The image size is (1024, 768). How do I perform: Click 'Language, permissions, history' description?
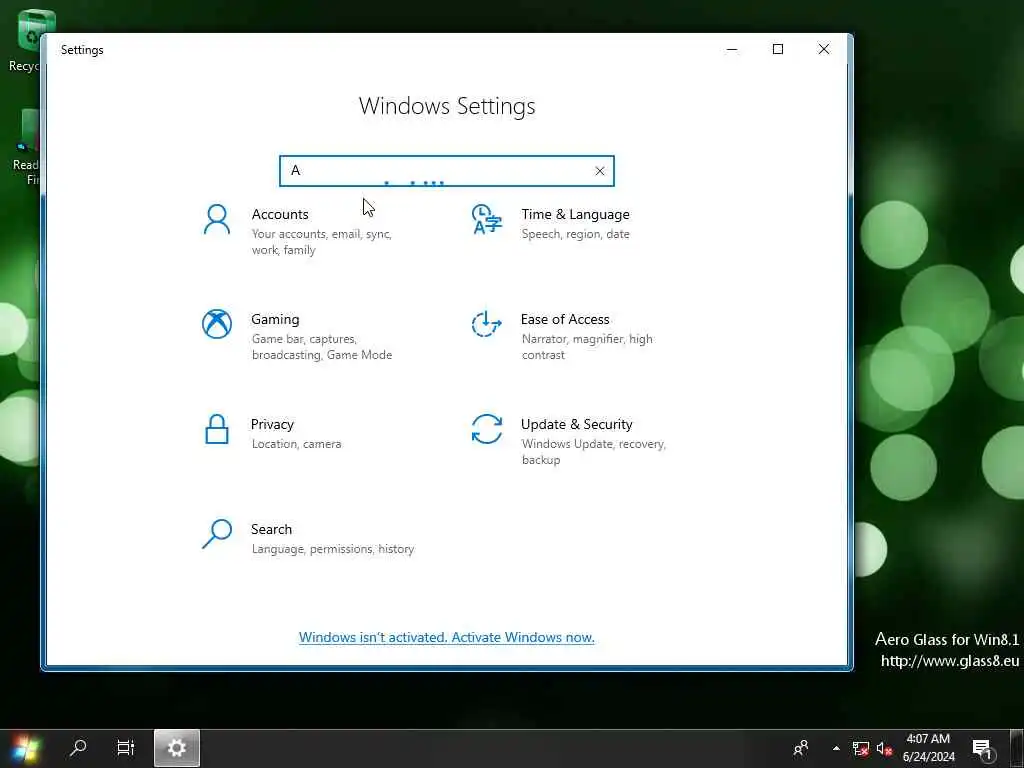pyautogui.click(x=333, y=549)
